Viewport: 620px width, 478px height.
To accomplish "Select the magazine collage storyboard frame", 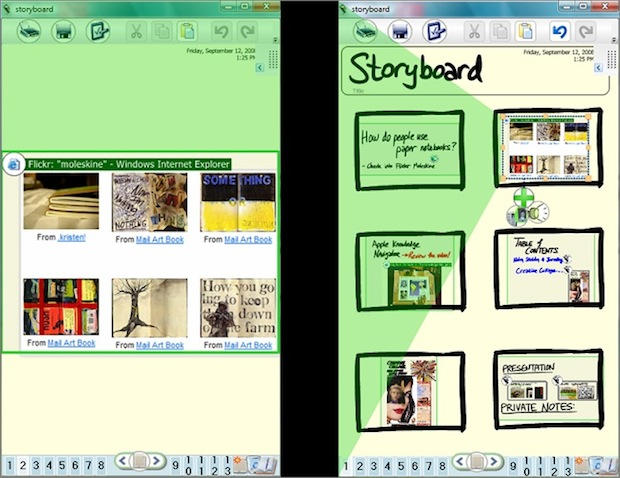I will coord(410,392).
